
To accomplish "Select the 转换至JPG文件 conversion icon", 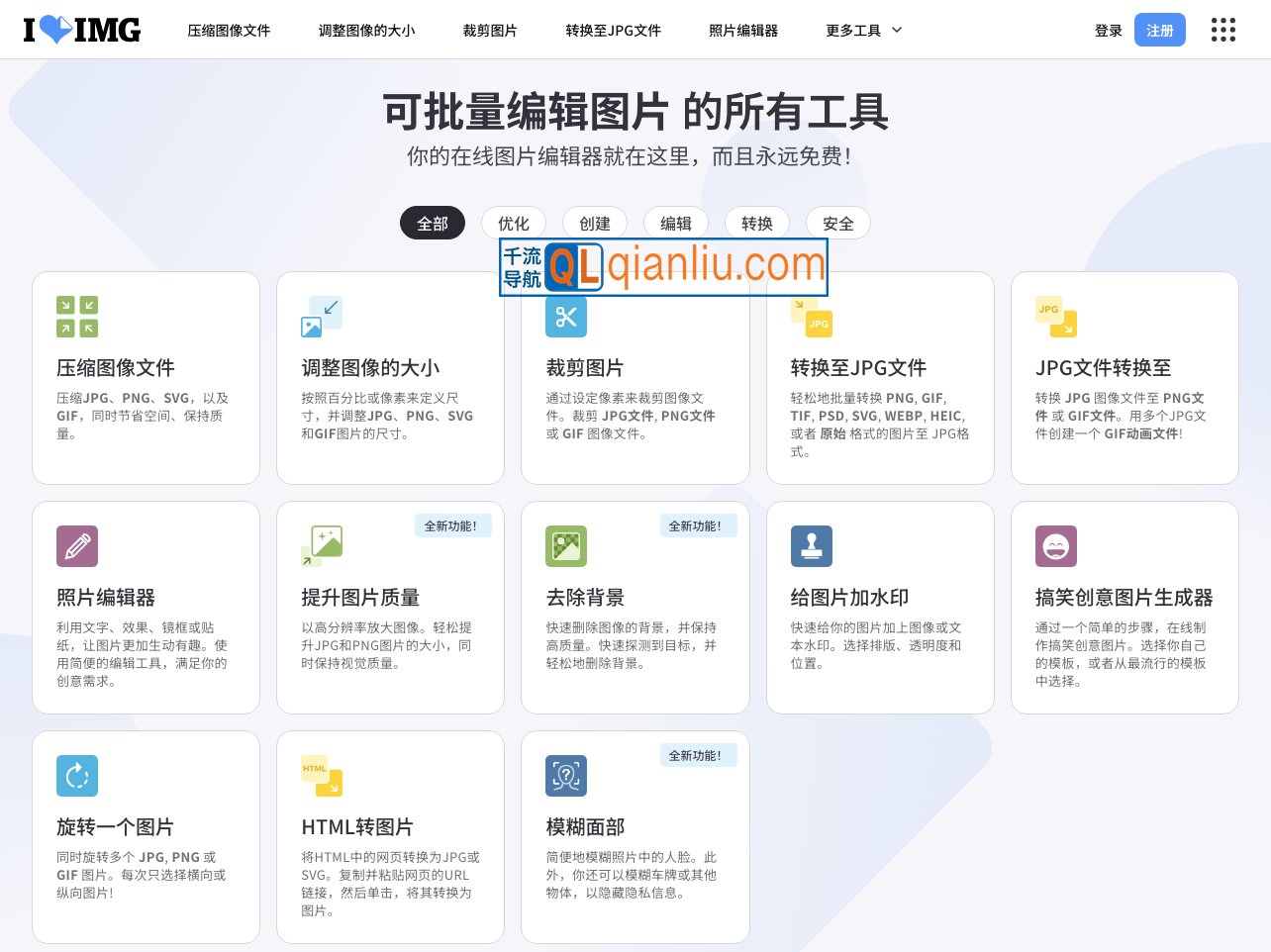I will [x=811, y=316].
